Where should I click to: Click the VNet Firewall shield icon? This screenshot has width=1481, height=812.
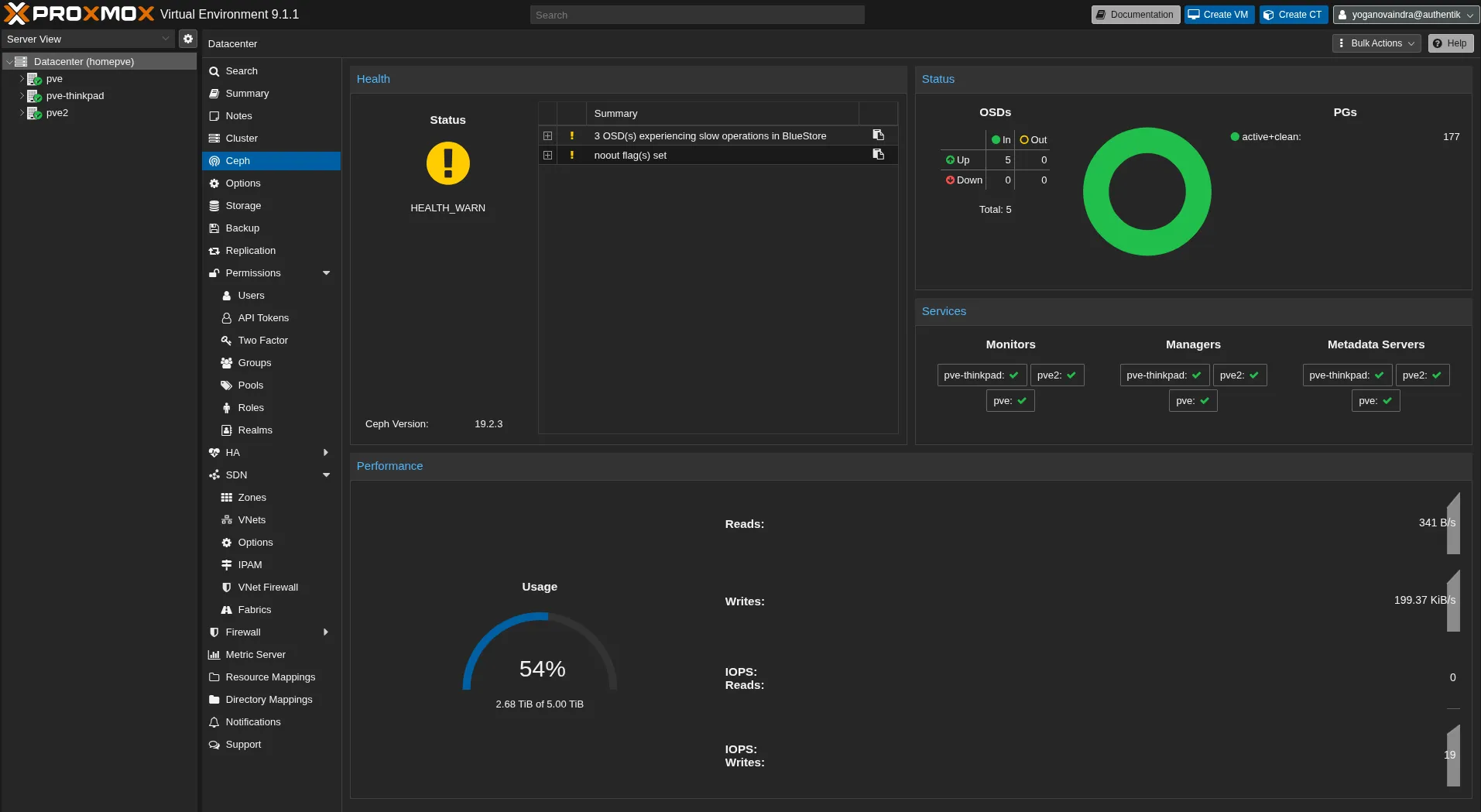click(x=227, y=588)
